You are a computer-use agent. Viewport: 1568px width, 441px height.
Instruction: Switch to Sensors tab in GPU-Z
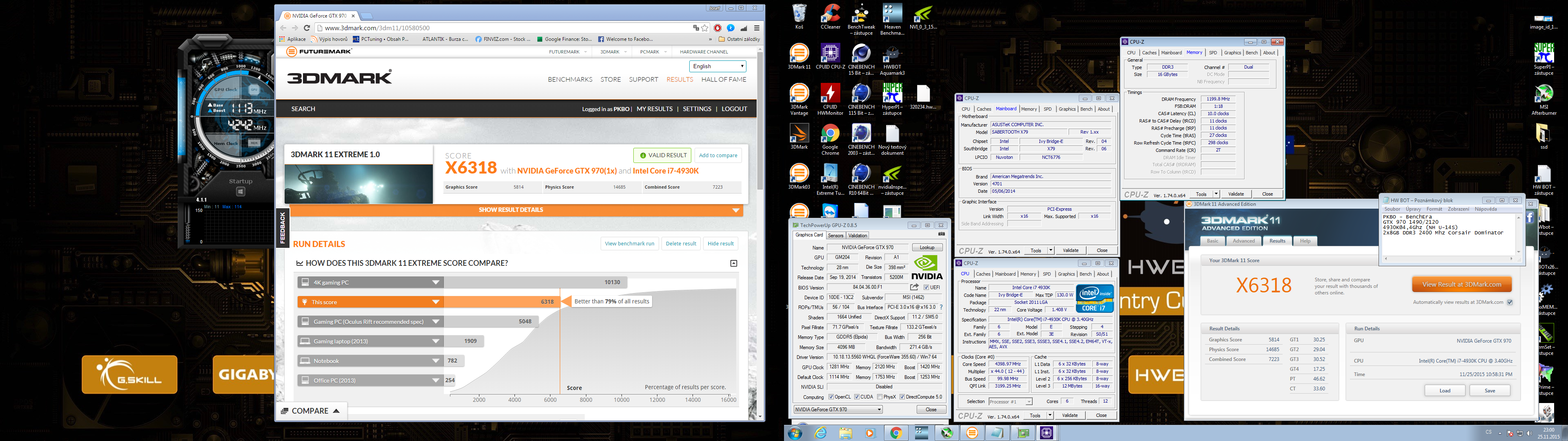(x=836, y=236)
